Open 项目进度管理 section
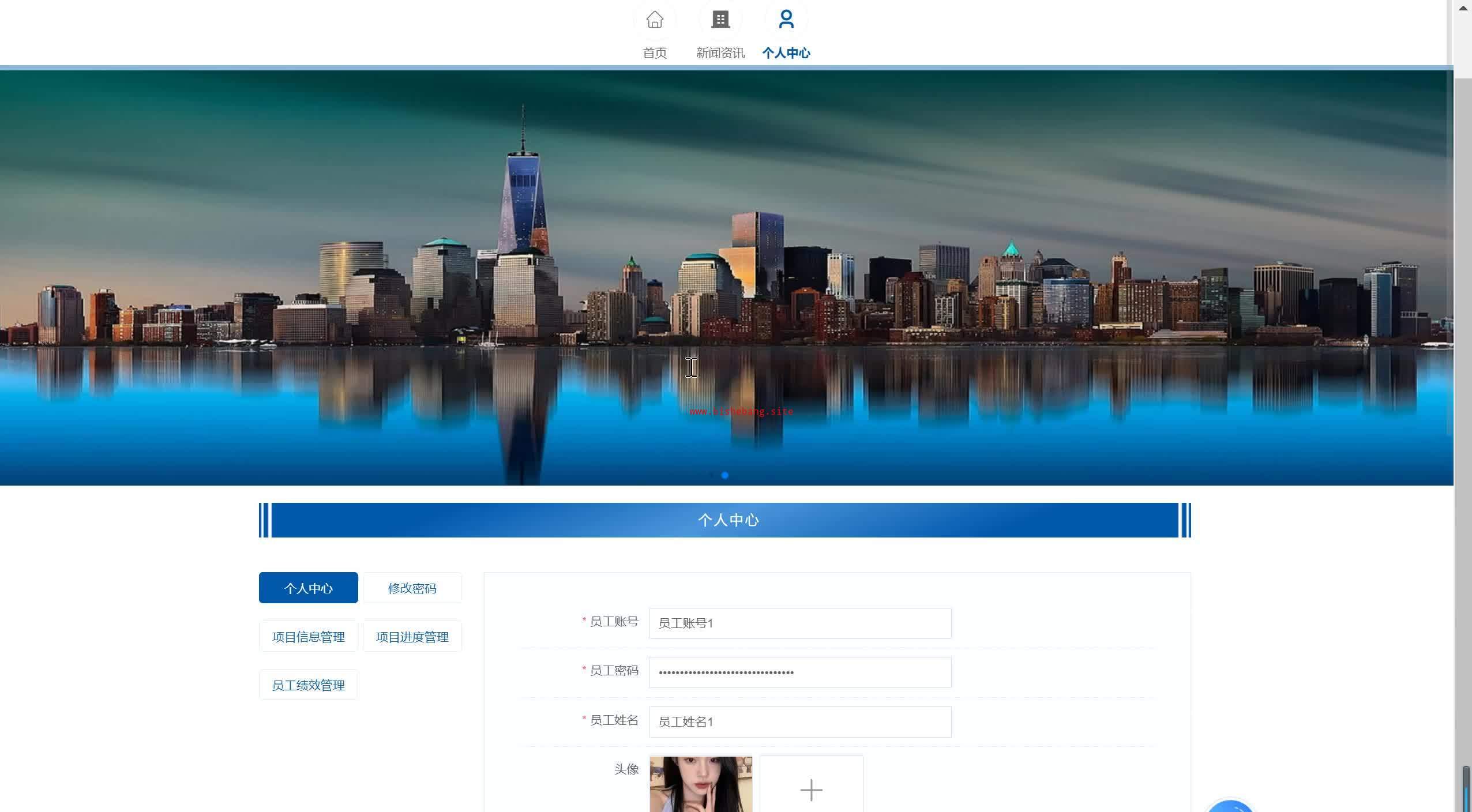The width and height of the screenshot is (1472, 812). pyautogui.click(x=412, y=637)
